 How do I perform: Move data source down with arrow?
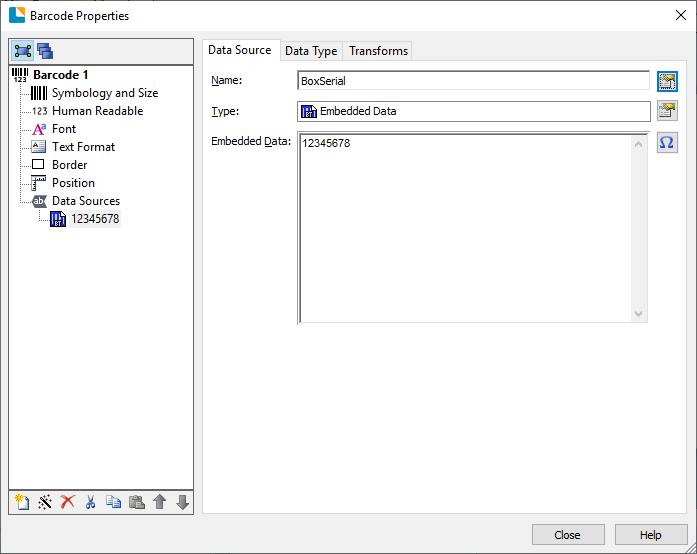tap(182, 502)
